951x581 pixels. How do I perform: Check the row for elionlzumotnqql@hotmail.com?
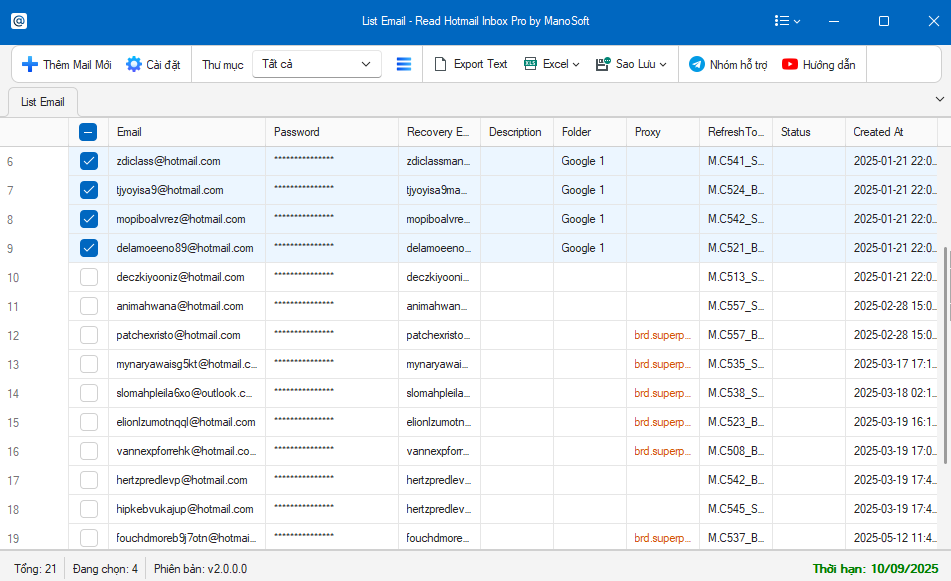pos(89,422)
